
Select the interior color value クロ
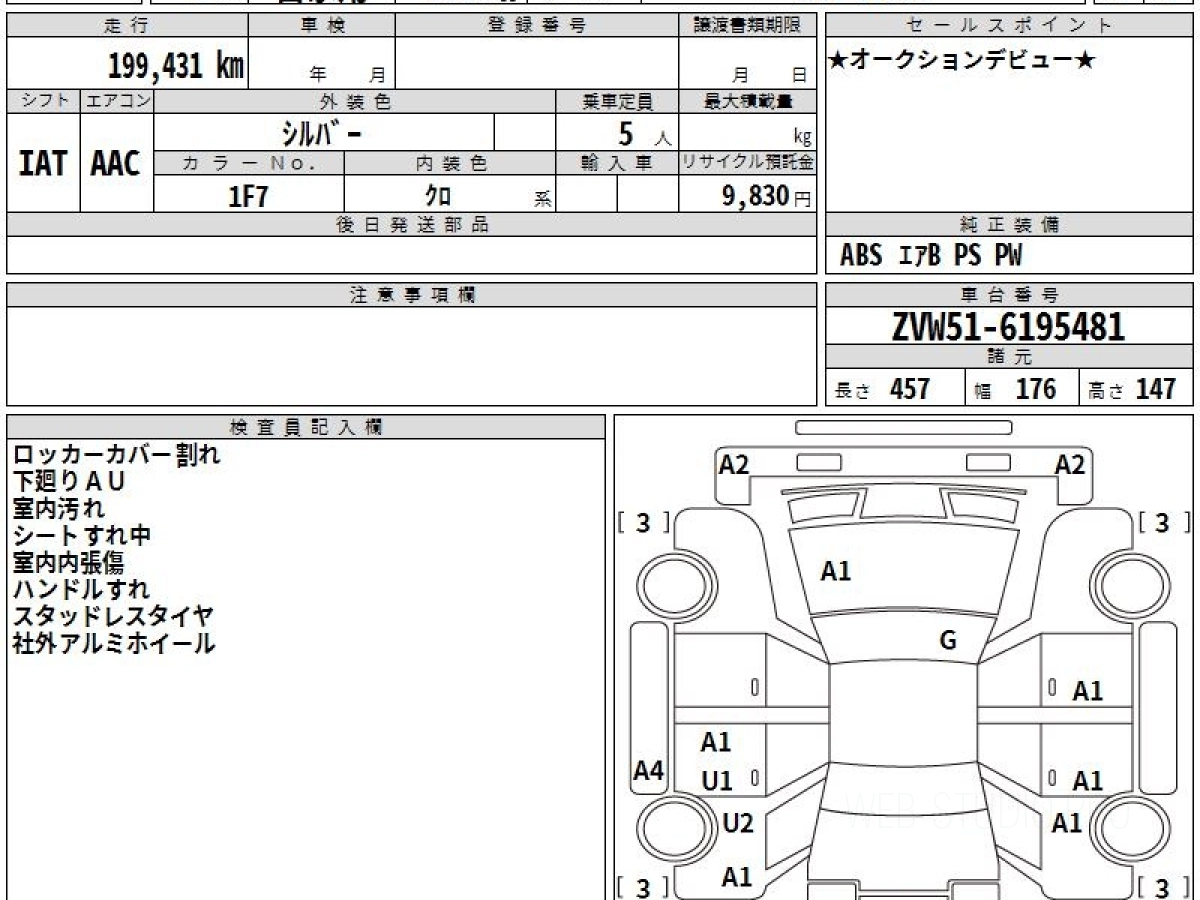[439, 196]
